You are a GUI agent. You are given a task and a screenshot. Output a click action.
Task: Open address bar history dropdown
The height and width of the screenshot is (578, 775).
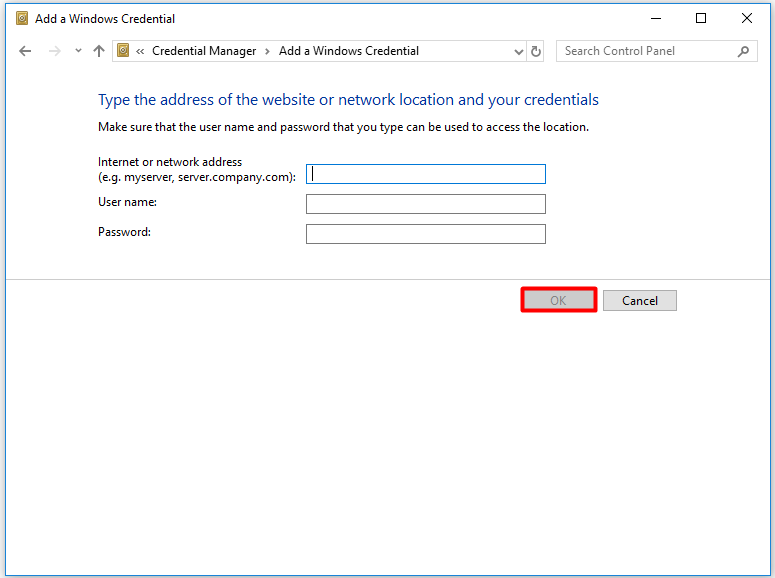[518, 51]
